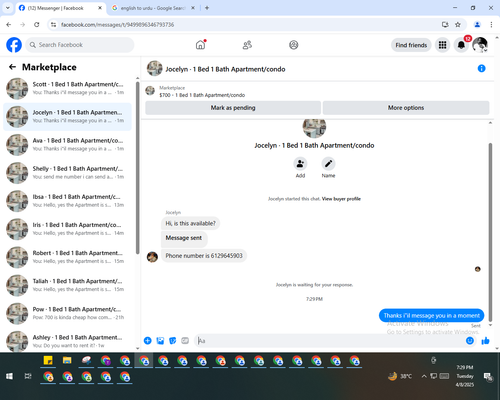This screenshot has height=400, width=500.
Task: Click the Add people icon
Action: [300, 164]
